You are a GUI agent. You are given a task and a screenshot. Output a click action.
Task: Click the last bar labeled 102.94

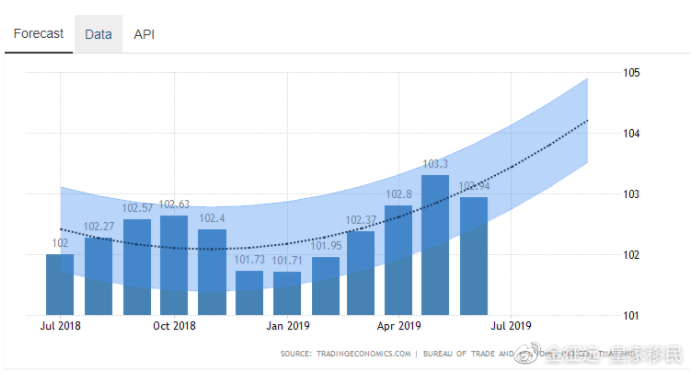[474, 256]
